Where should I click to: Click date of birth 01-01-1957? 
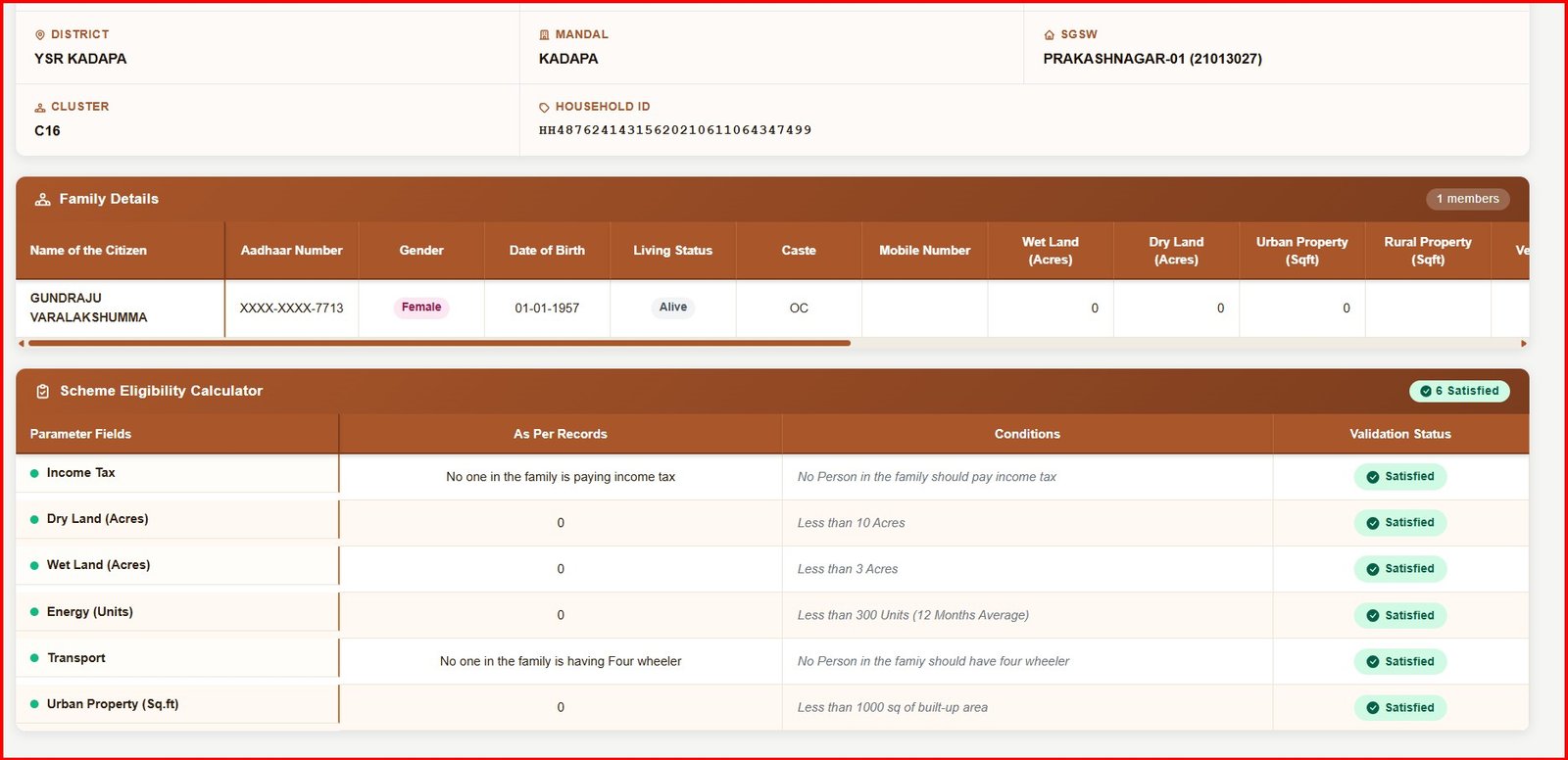point(547,309)
